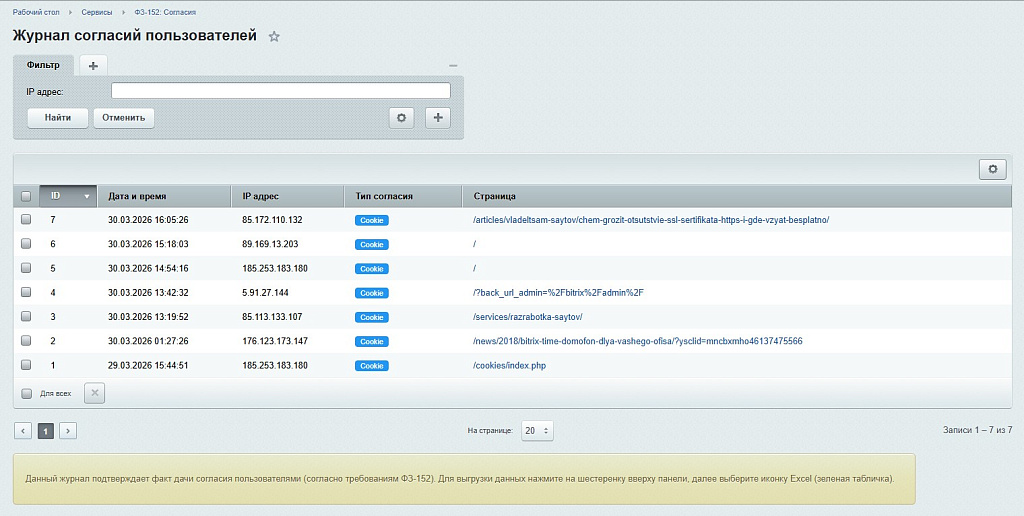This screenshot has width=1024, height=516.
Task: Tick checkbox for record ID 3
Action: point(26,316)
